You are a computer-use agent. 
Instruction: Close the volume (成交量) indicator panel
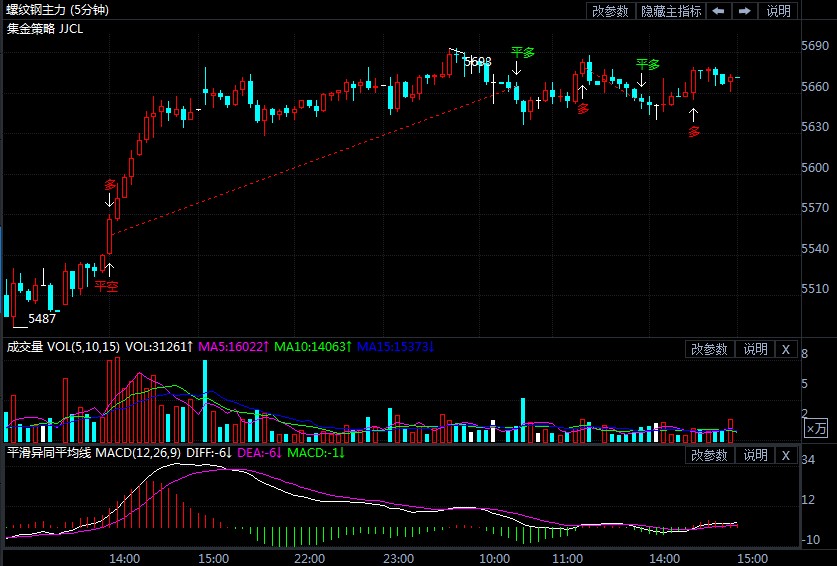[x=785, y=349]
